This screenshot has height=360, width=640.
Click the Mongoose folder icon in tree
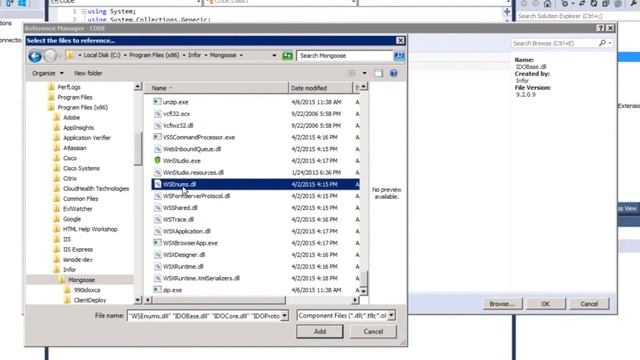tap(62, 280)
